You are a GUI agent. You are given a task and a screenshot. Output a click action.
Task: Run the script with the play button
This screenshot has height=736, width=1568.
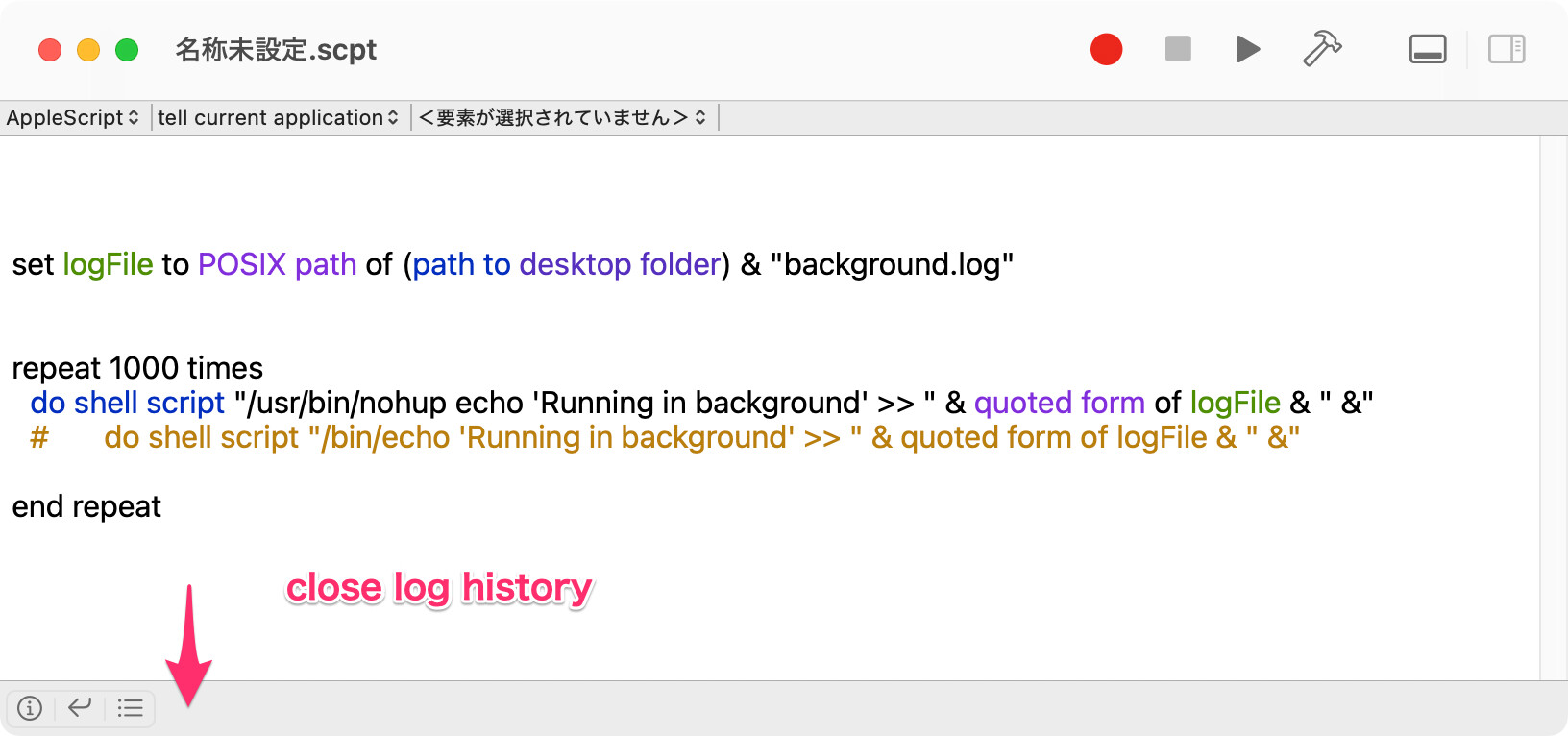click(1247, 49)
